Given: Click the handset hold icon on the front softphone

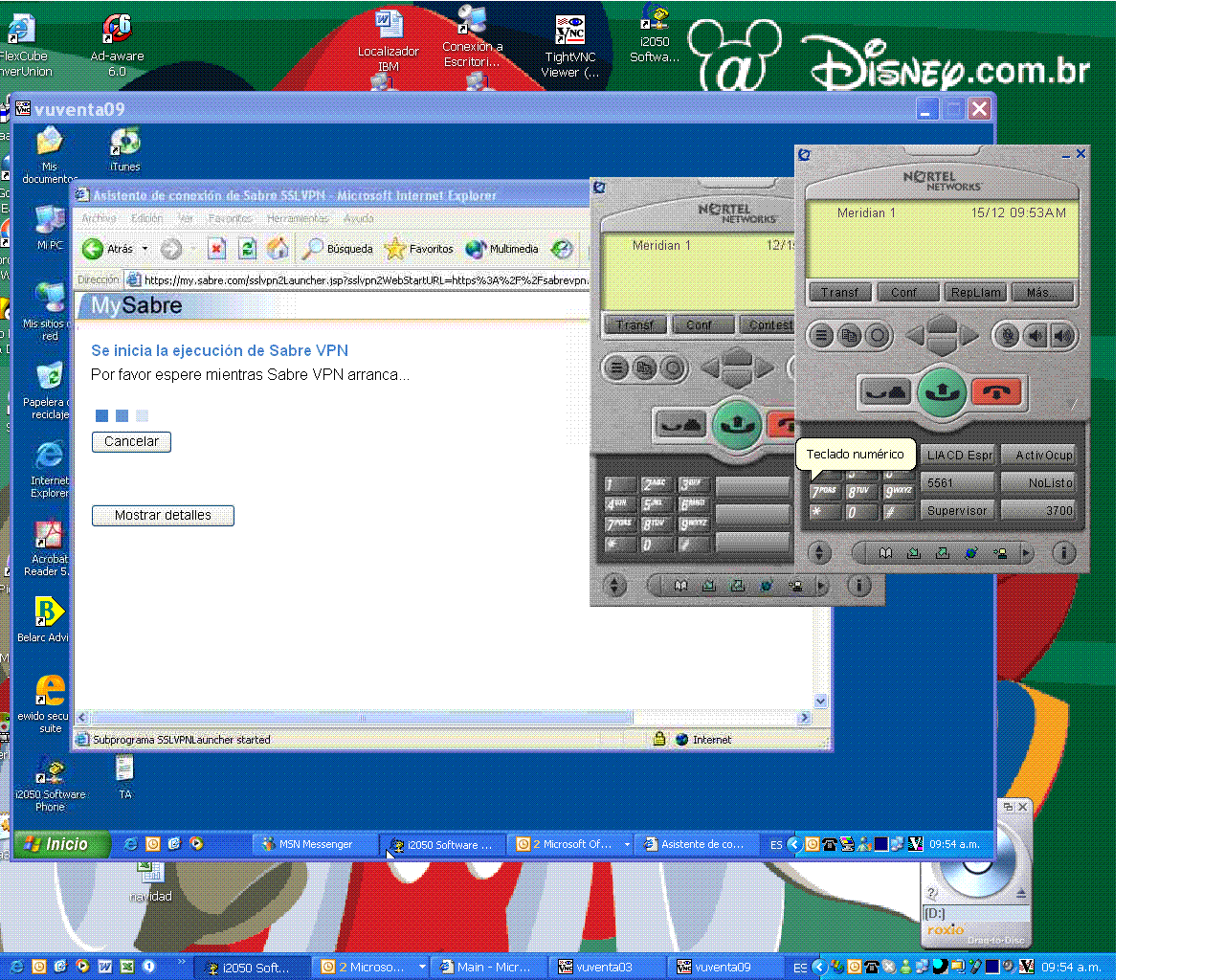Looking at the screenshot, I should tap(885, 392).
